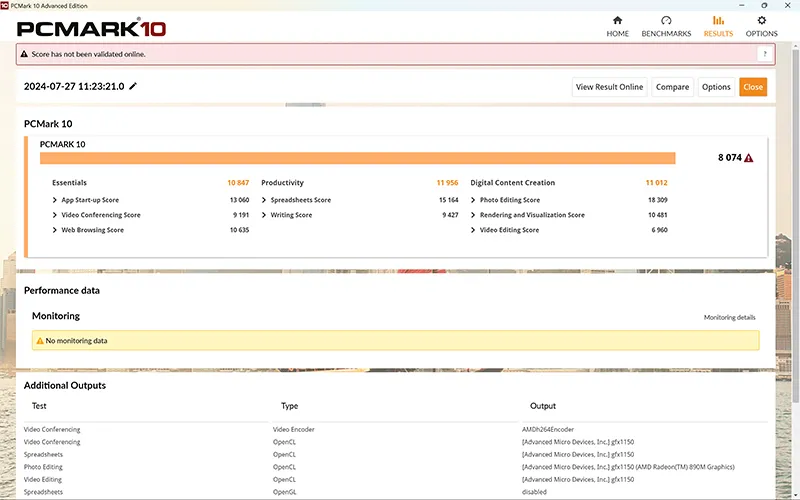Expand Photo Editing Score
The height and width of the screenshot is (500, 800).
click(473, 200)
